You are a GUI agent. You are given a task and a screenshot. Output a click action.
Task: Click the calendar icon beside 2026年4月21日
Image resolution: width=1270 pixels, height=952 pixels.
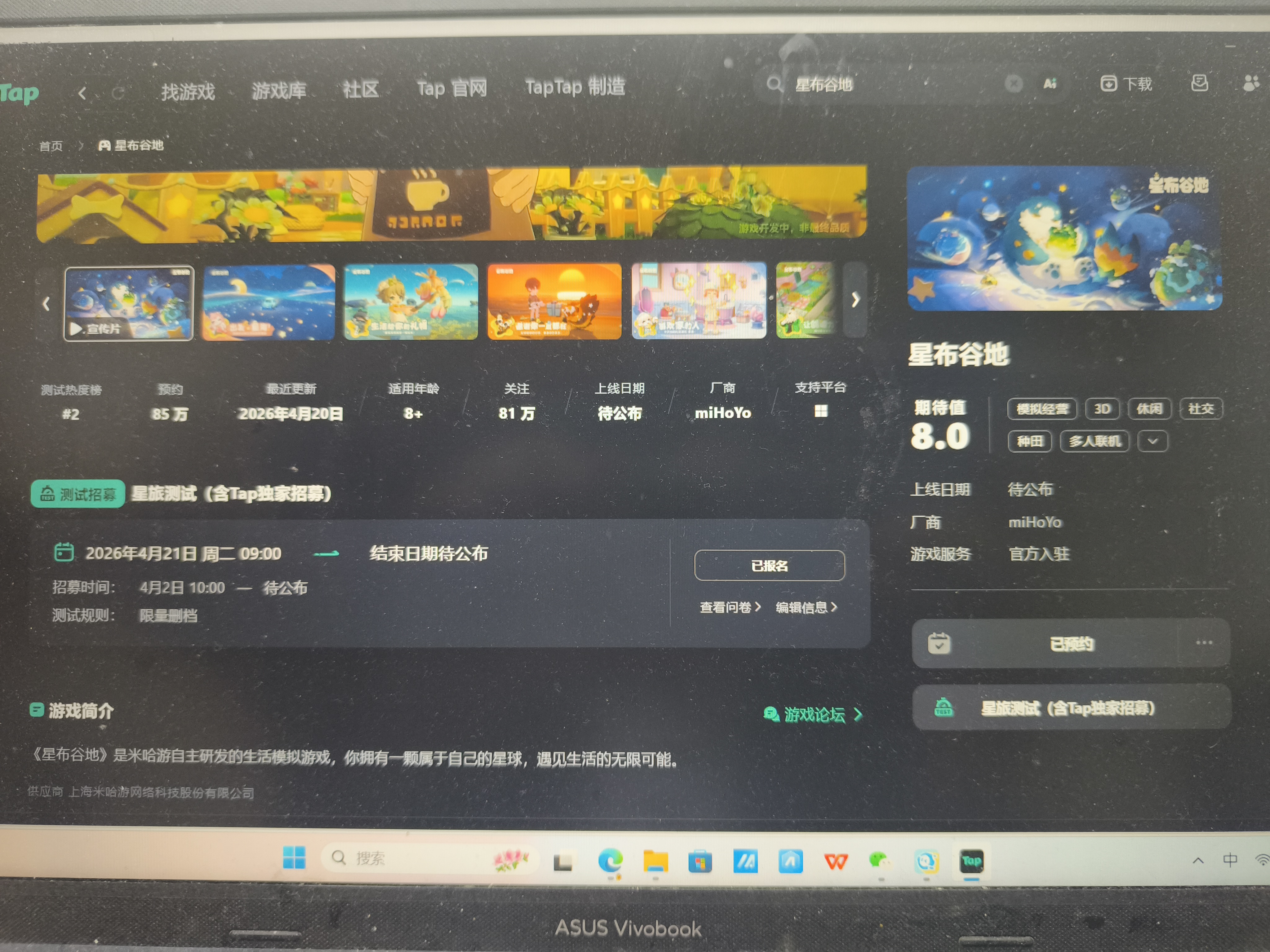coord(64,553)
